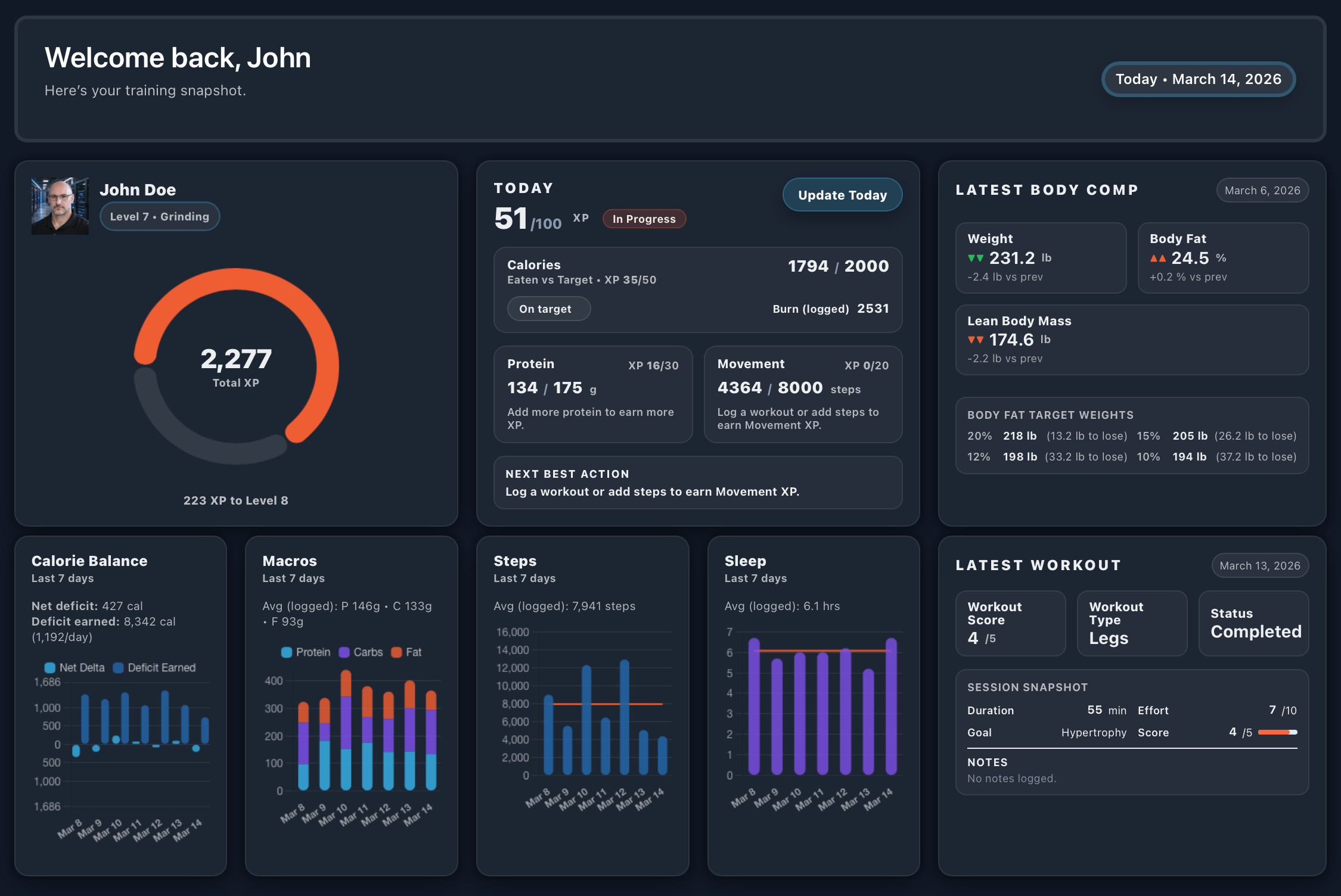Image resolution: width=1341 pixels, height=896 pixels.
Task: Open the Movement steps card
Action: click(803, 394)
